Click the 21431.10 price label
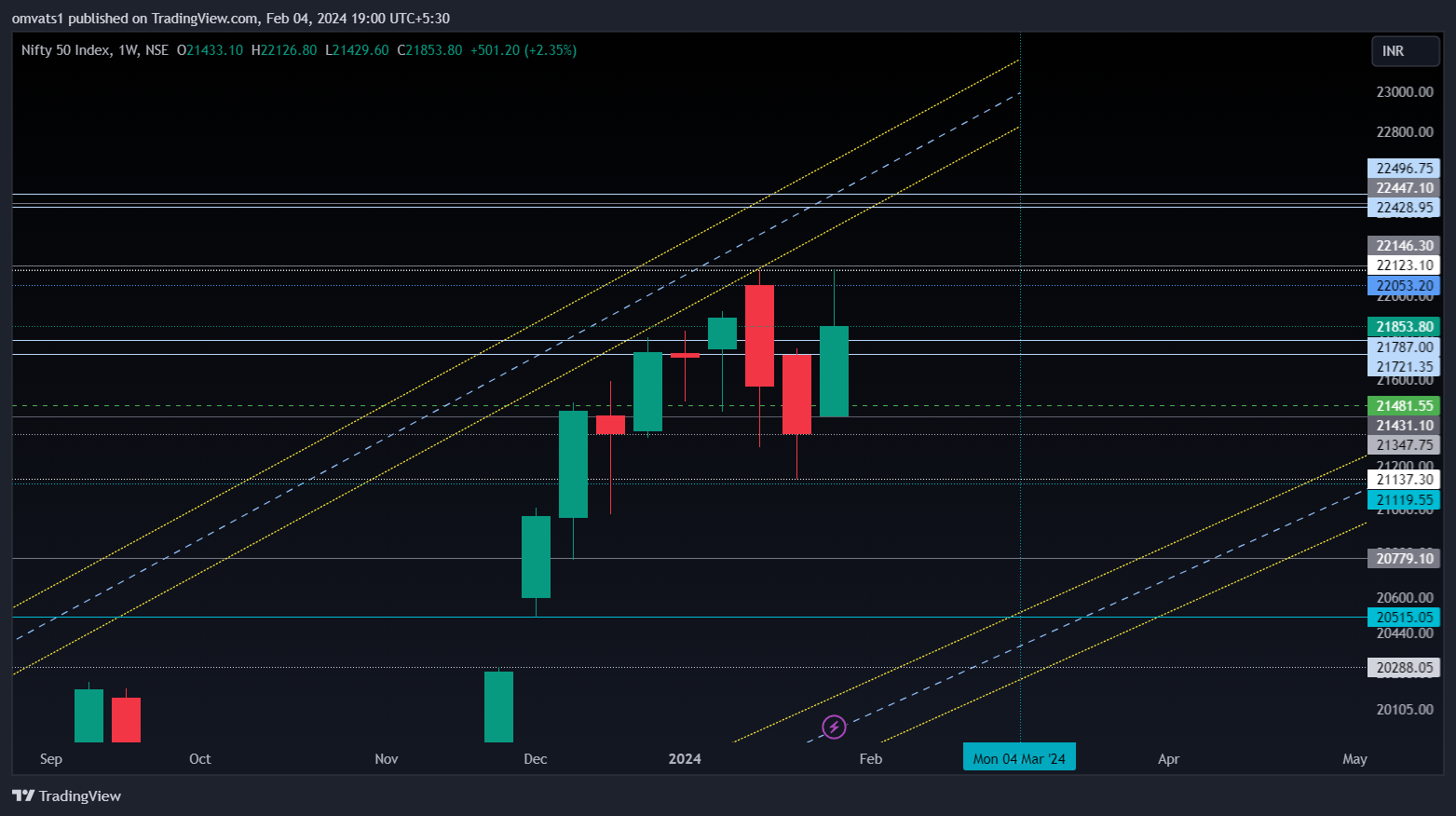Image resolution: width=1456 pixels, height=816 pixels. click(1404, 426)
